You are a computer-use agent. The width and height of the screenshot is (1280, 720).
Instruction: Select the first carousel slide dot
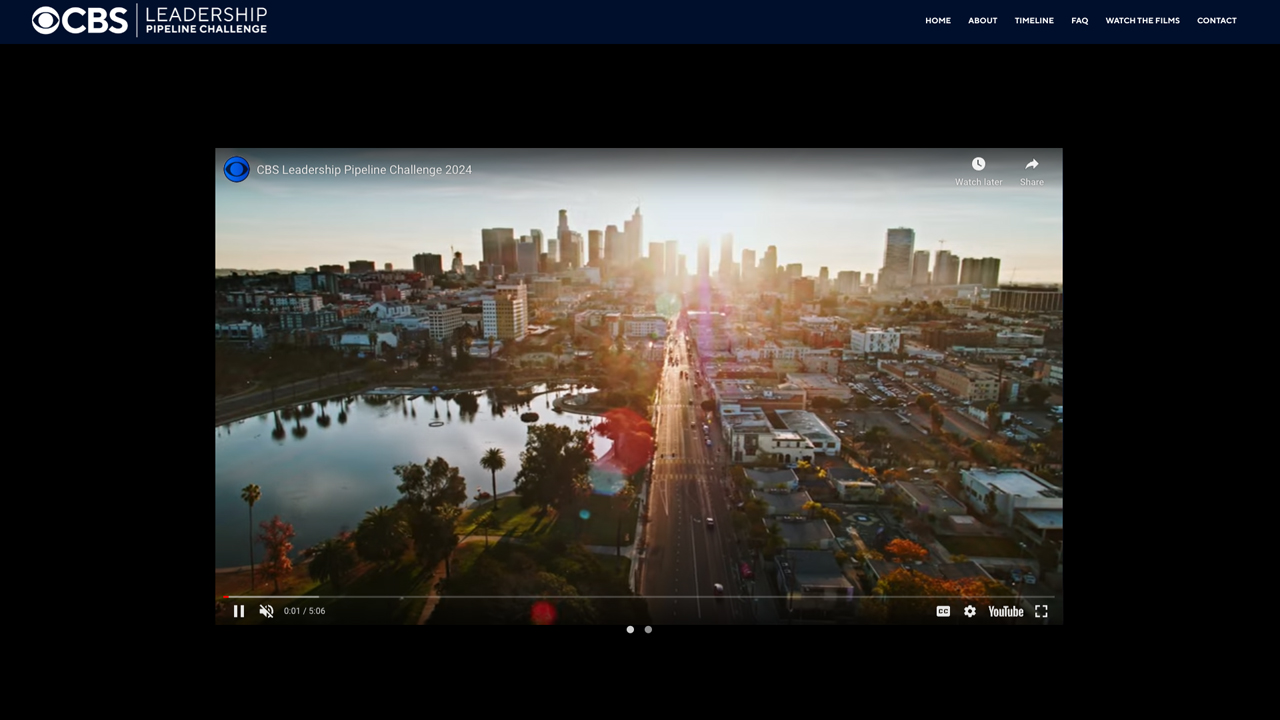pos(630,630)
